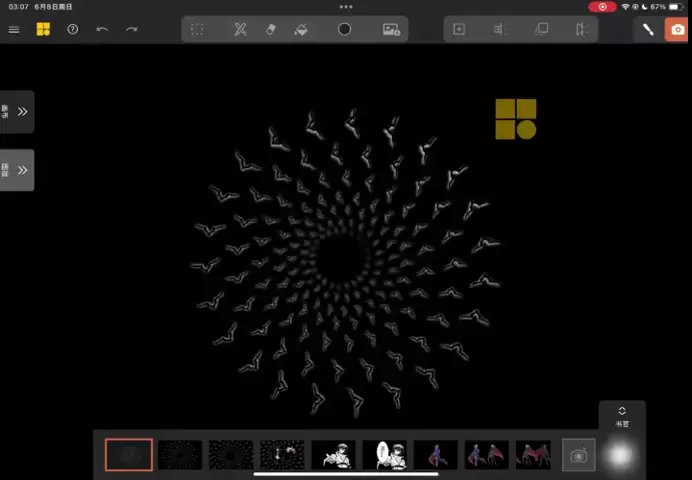Tap the yellow squares logo in toolbar
692x480 pixels.
click(x=43, y=29)
